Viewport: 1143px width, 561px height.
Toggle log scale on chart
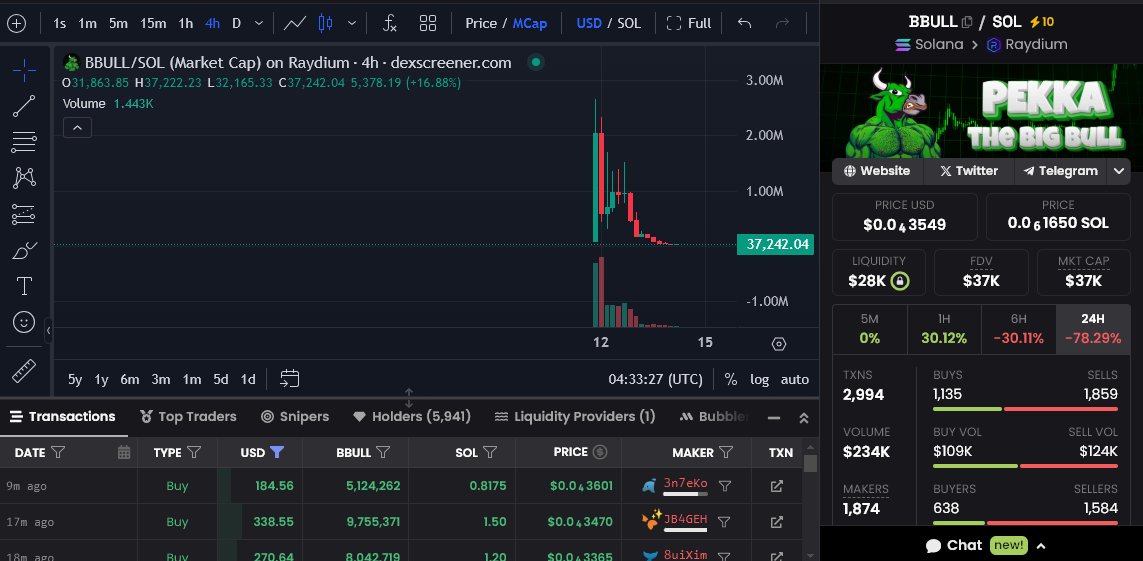click(x=760, y=379)
